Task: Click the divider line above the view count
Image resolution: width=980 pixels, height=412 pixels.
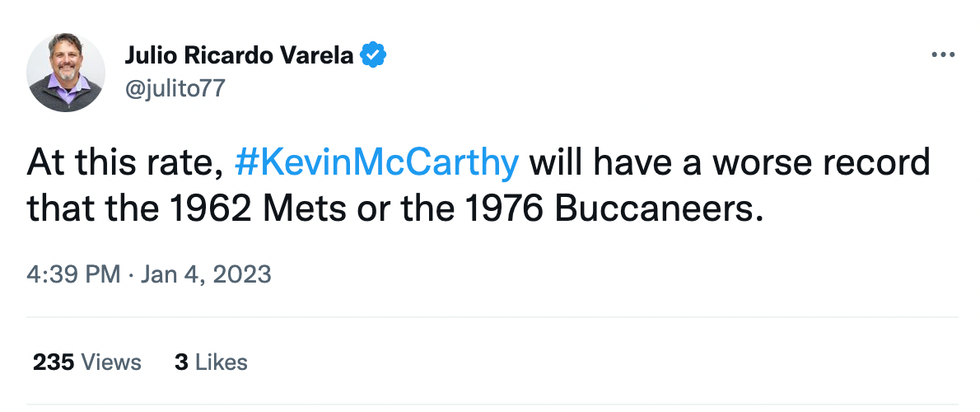Action: click(x=490, y=318)
